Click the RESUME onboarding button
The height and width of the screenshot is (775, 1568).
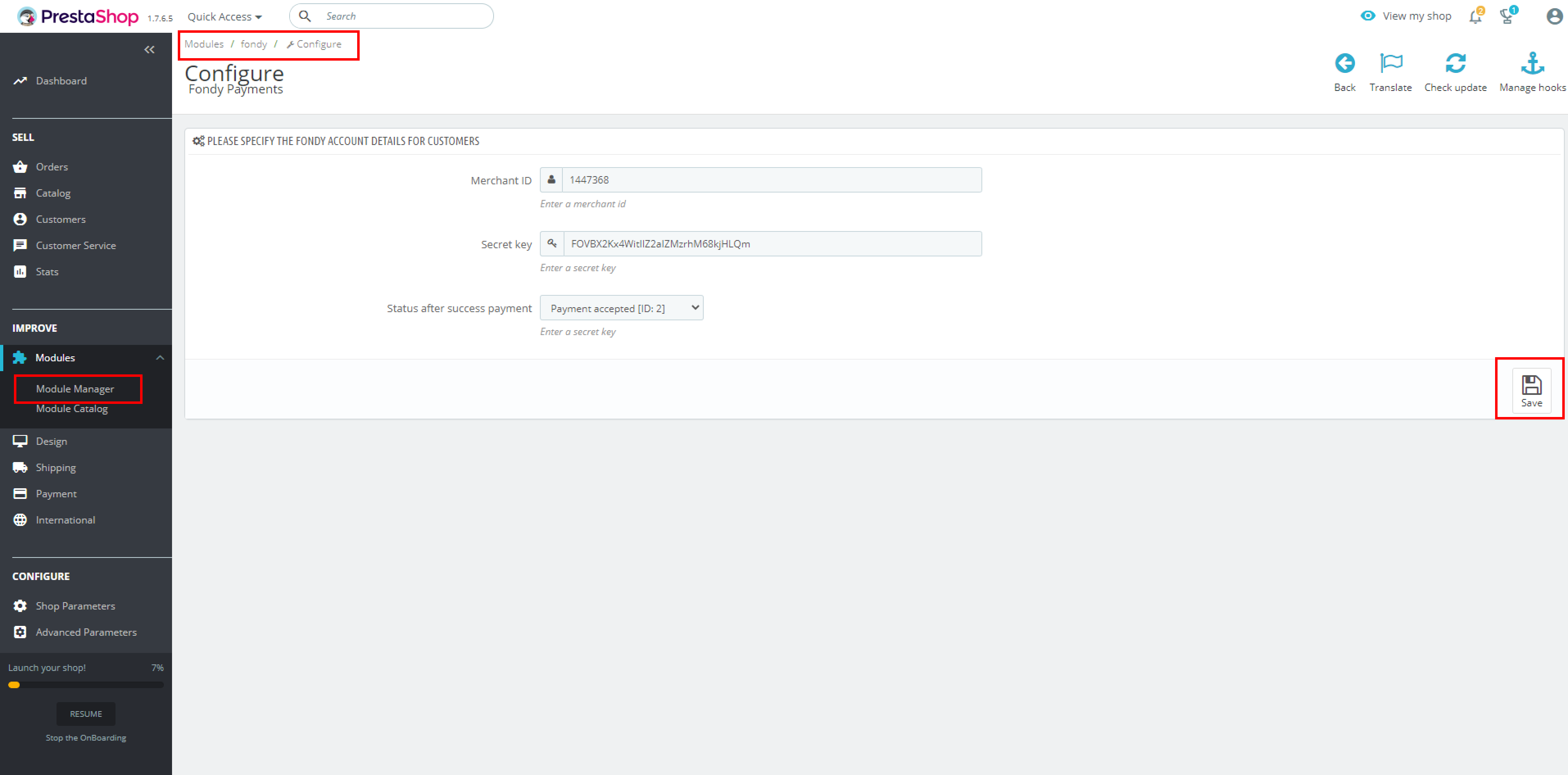[x=86, y=714]
